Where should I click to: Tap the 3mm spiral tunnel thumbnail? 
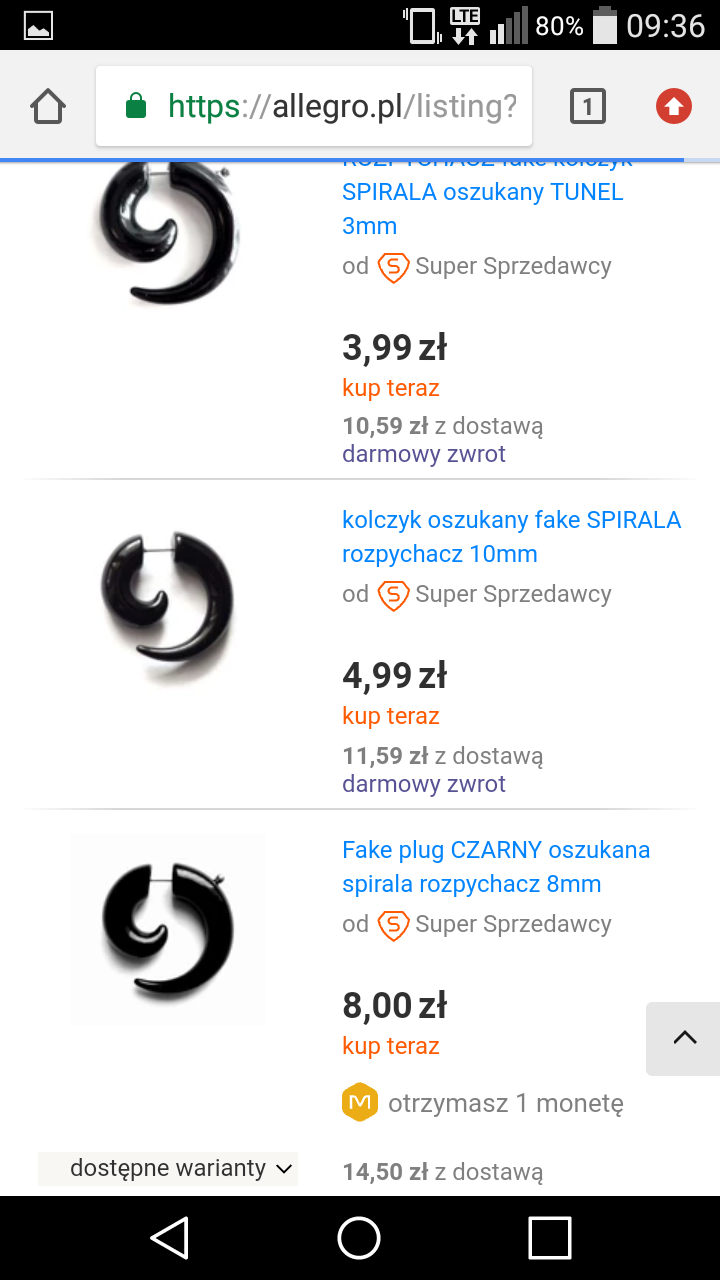point(168,232)
